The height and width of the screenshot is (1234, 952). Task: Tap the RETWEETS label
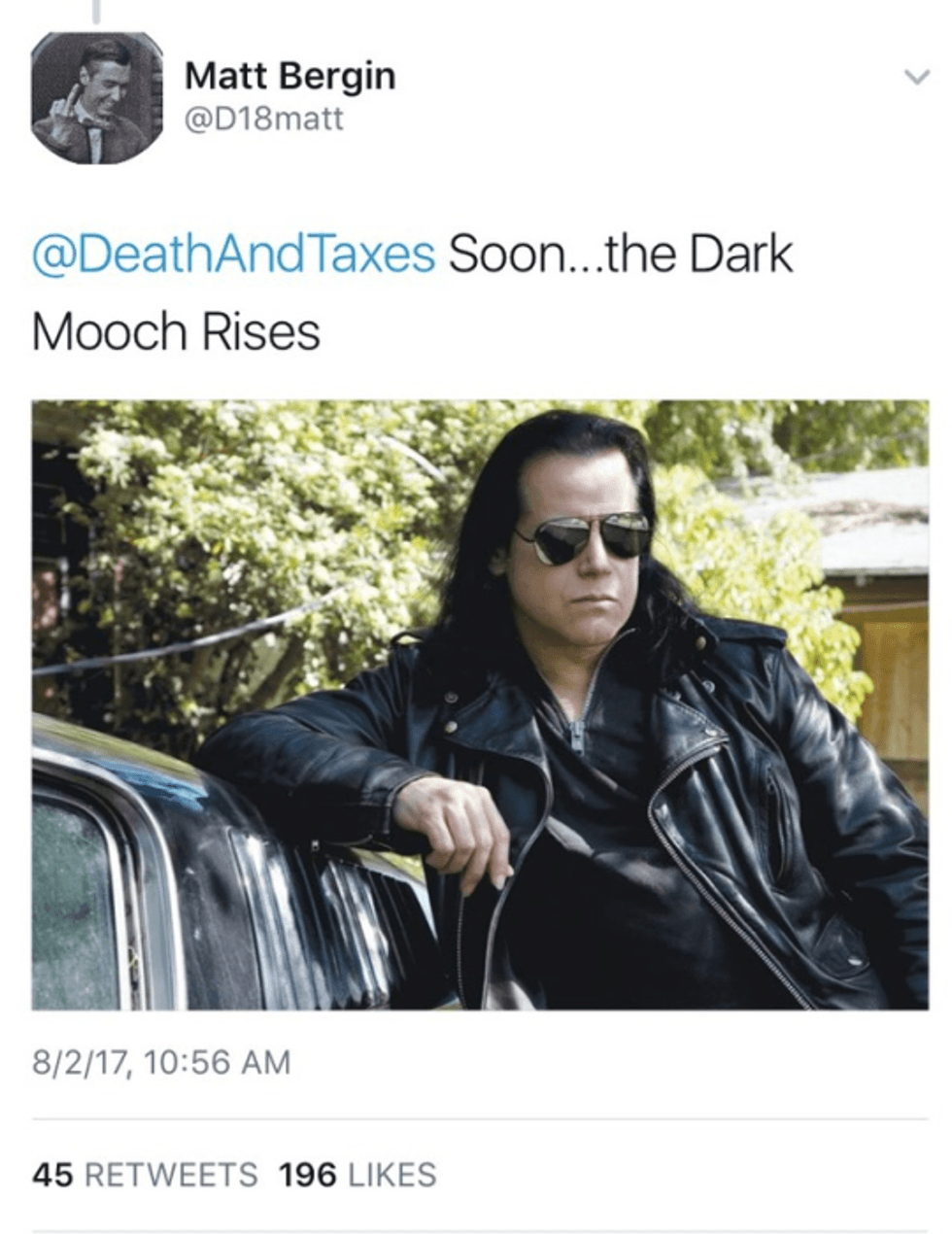click(x=172, y=1175)
